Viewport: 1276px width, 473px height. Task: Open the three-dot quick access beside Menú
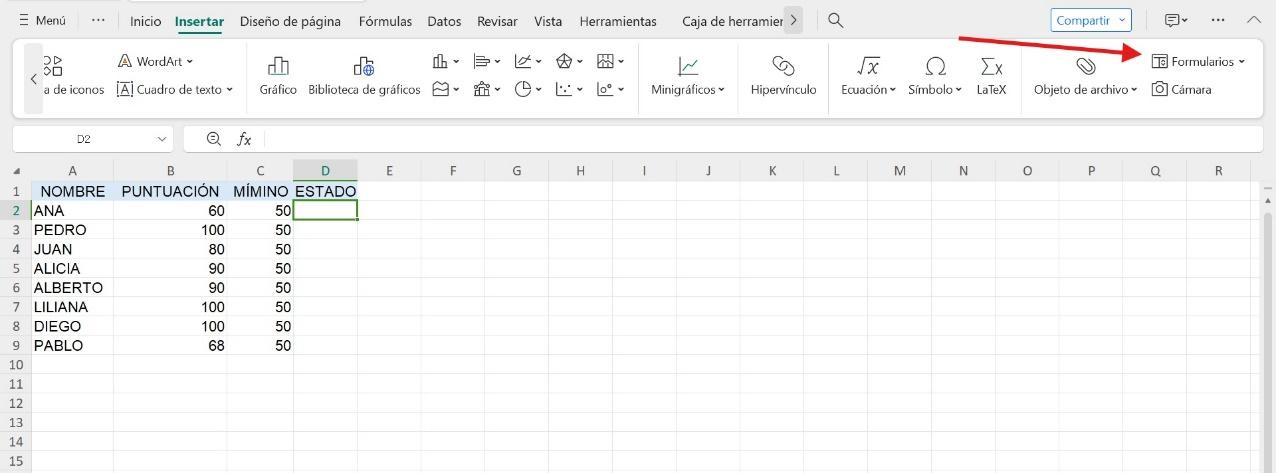click(x=97, y=20)
